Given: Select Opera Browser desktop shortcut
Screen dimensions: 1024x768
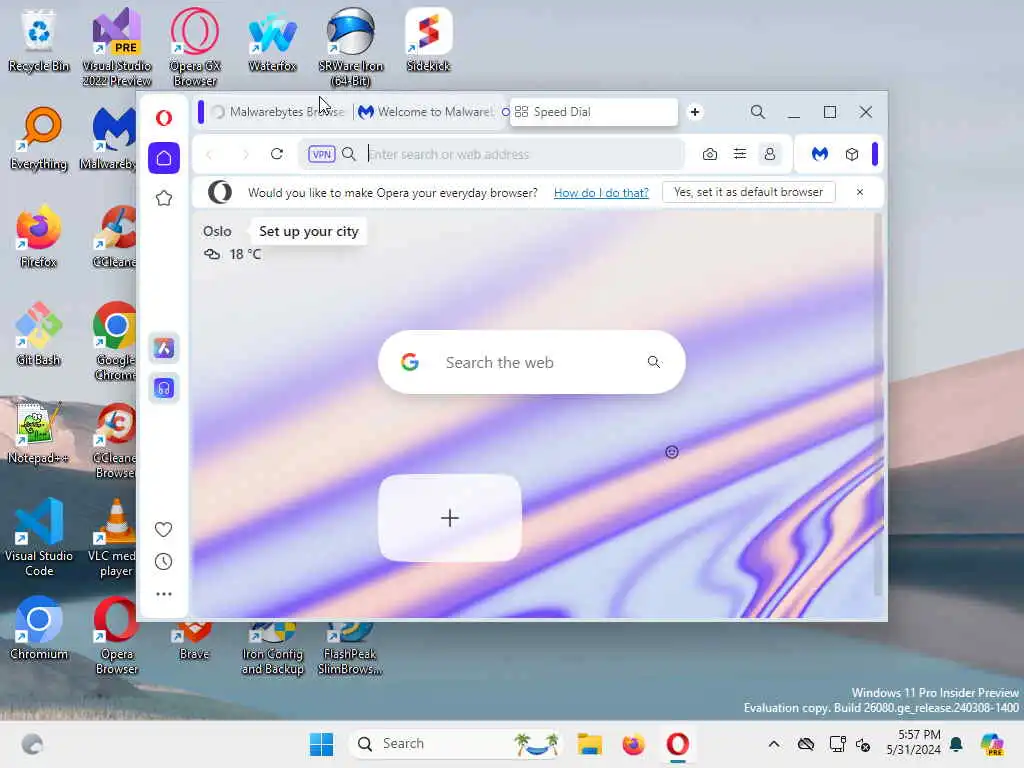Looking at the screenshot, I should [x=117, y=635].
